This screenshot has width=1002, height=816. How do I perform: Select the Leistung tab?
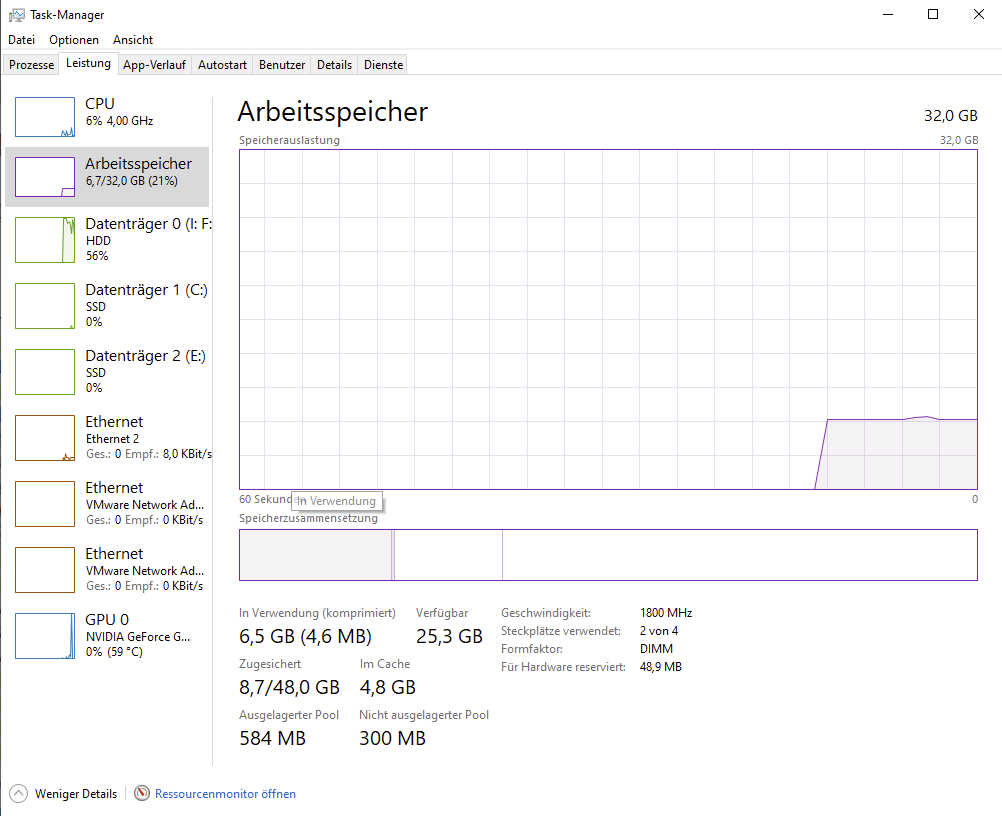(88, 63)
